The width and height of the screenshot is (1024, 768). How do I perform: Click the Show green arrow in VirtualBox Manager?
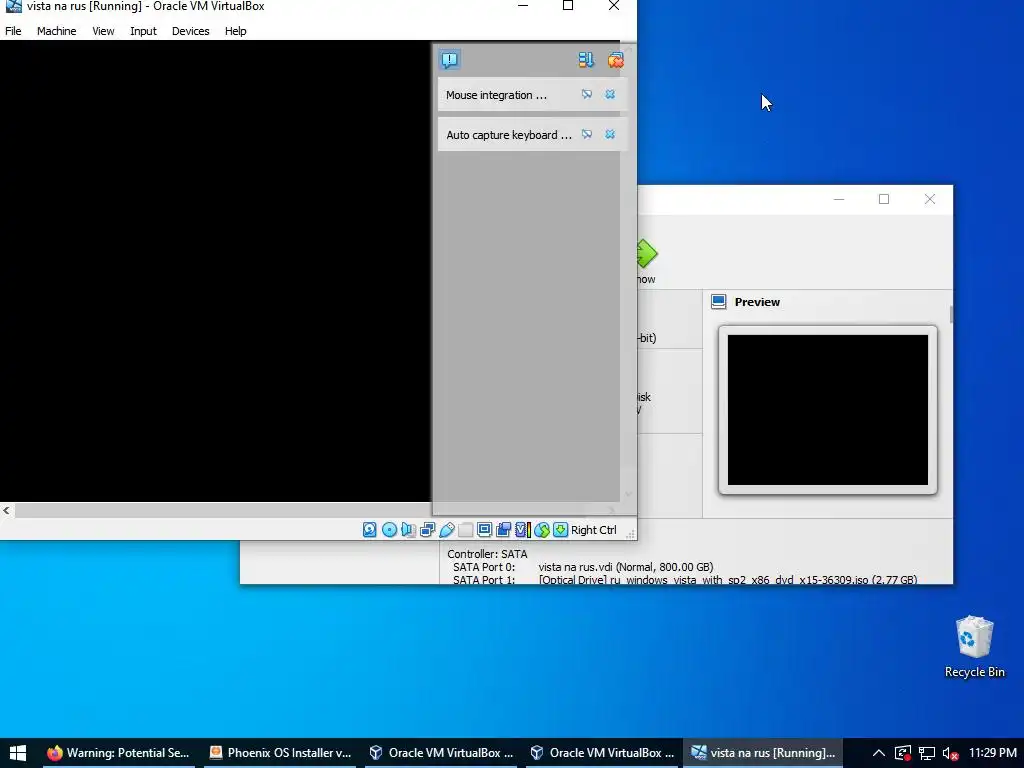click(x=646, y=254)
